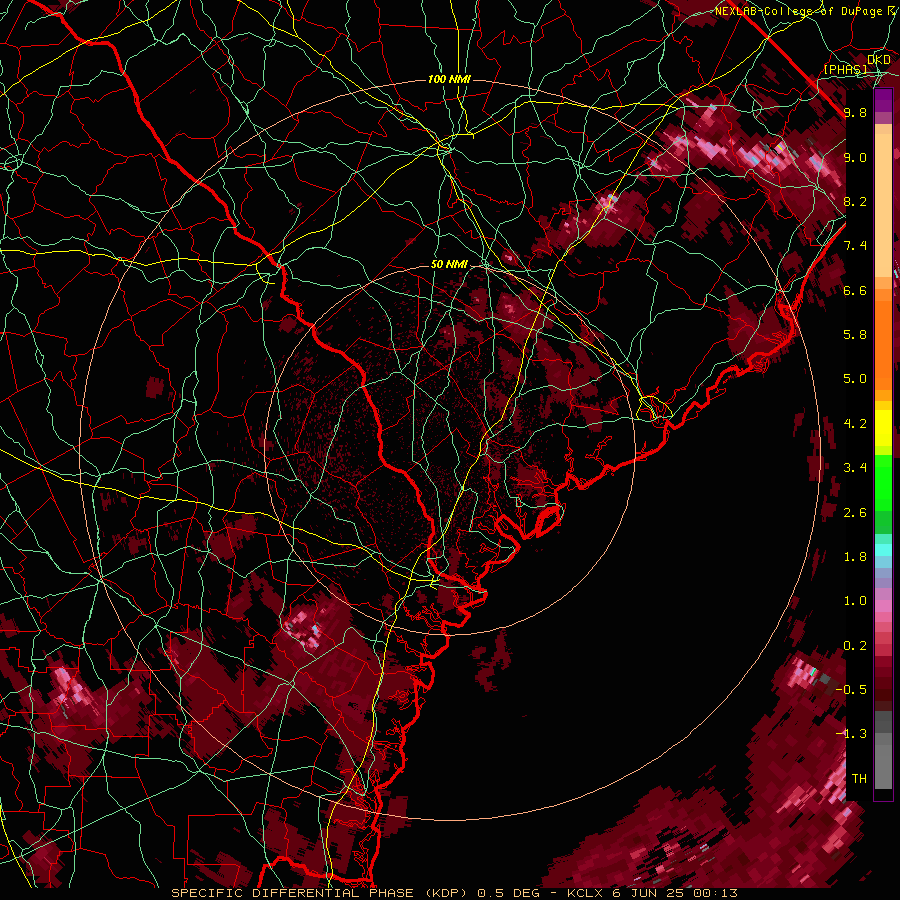The height and width of the screenshot is (900, 900).
Task: Click the "6 JUN 25 00:13" timestamp
Action: click(674, 893)
